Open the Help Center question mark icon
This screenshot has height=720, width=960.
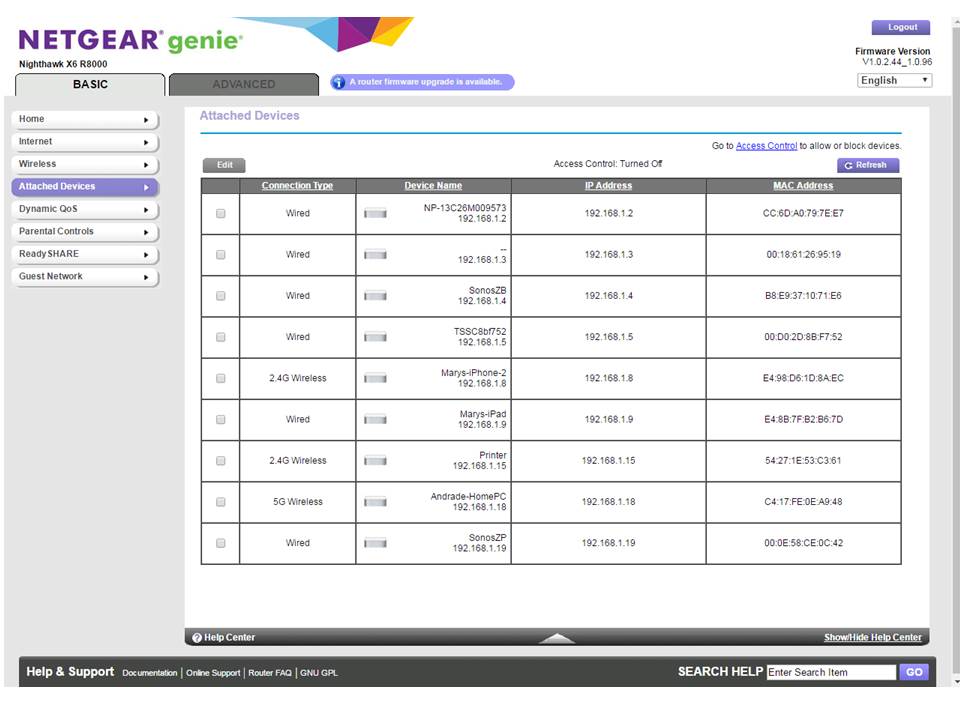point(197,636)
